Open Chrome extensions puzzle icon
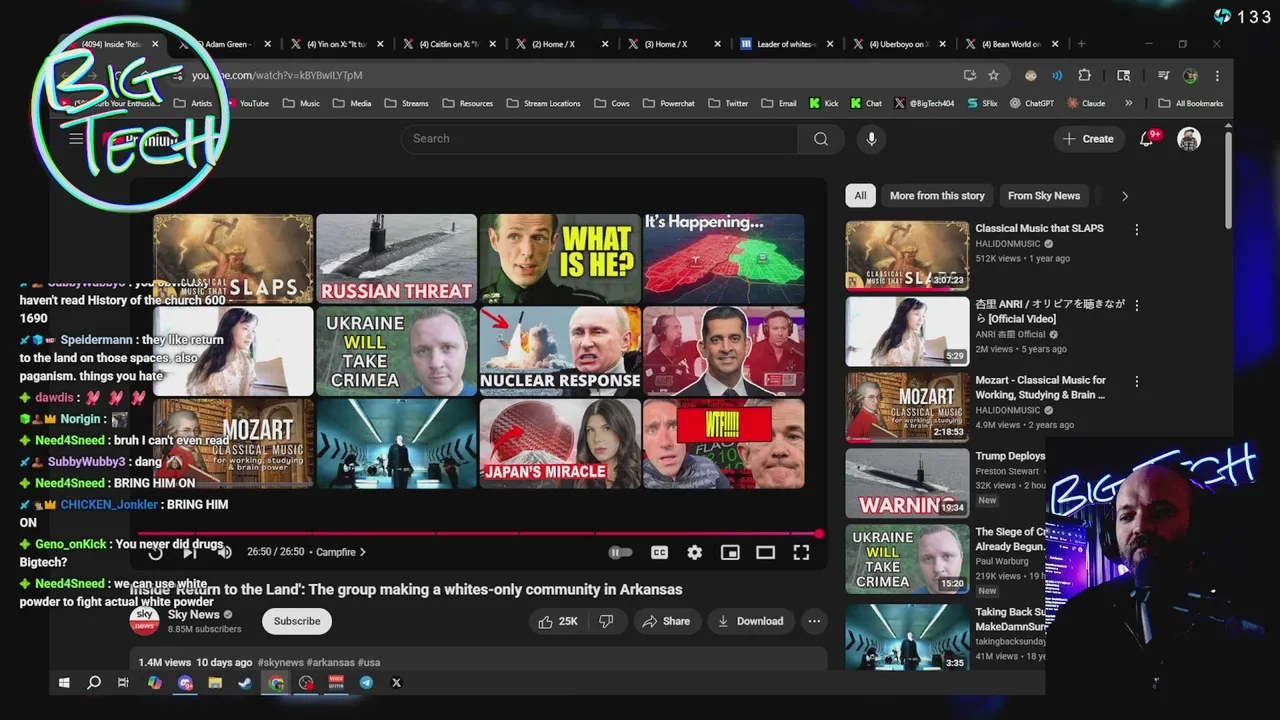This screenshot has width=1280, height=720. coord(1084,75)
